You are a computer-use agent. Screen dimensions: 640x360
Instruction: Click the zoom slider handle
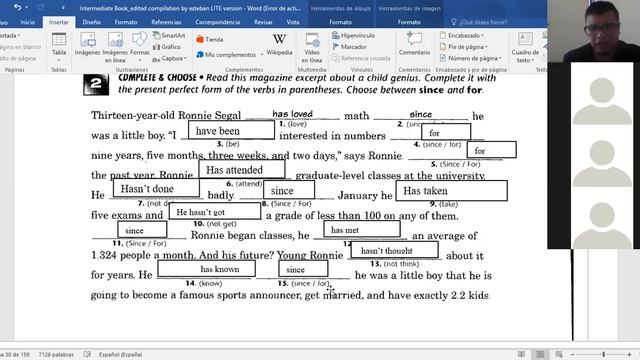pos(604,354)
